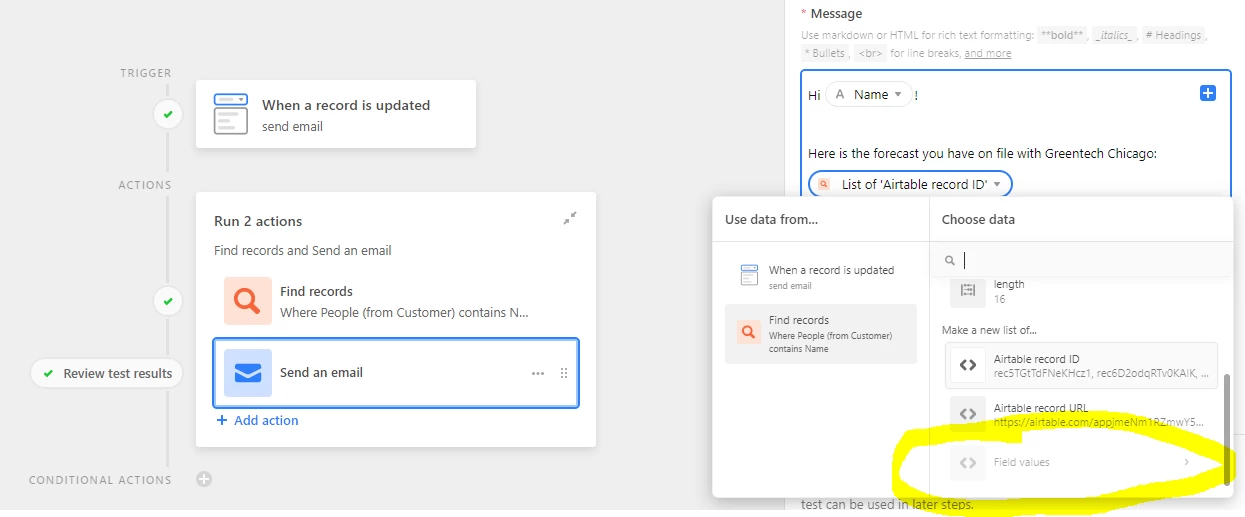The height and width of the screenshot is (517, 1245).
Task: Click the Find records magnifier icon
Action: (248, 301)
